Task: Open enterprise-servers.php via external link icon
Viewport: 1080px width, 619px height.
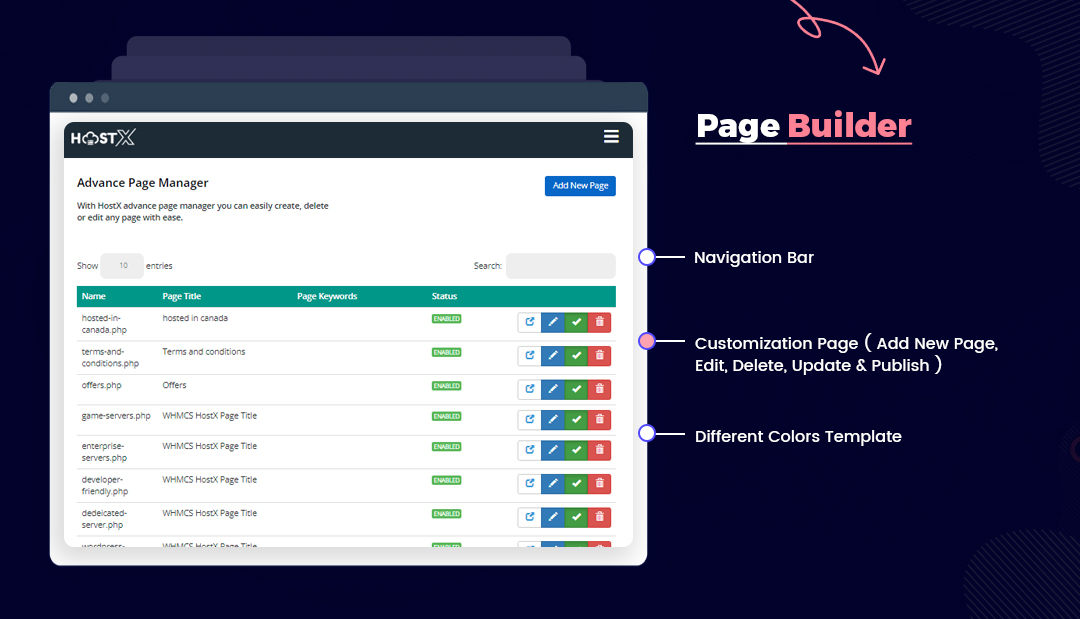Action: [529, 450]
